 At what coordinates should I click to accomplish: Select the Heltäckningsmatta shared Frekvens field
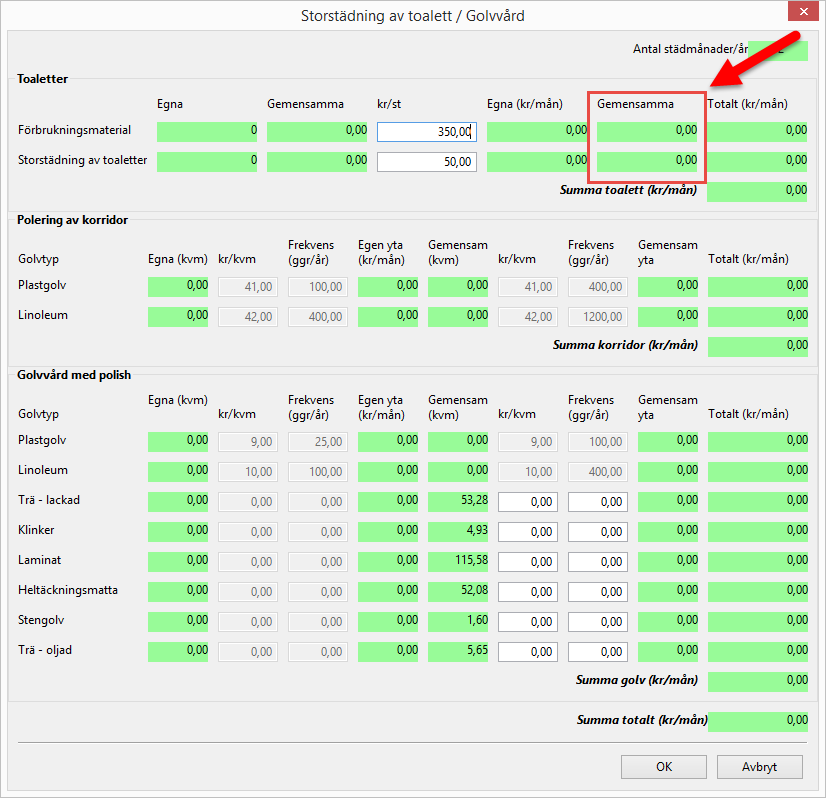pos(597,591)
